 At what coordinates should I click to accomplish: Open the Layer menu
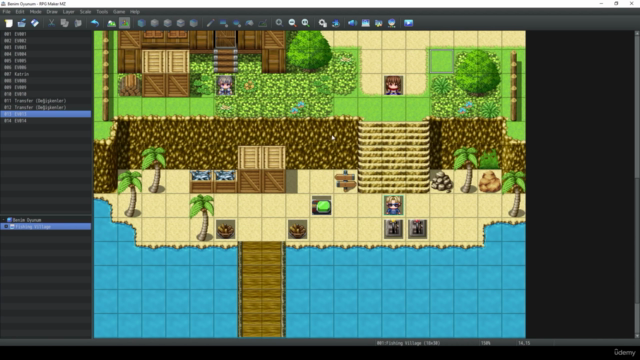pos(69,12)
